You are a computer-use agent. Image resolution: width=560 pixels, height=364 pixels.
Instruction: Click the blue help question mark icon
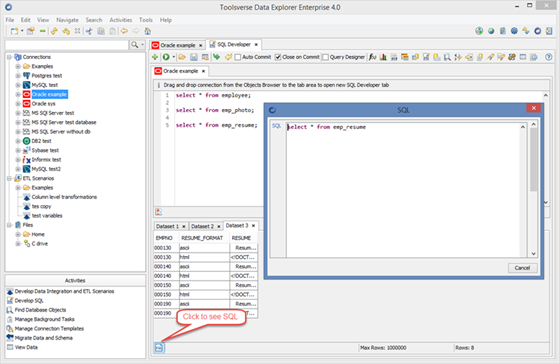click(549, 57)
